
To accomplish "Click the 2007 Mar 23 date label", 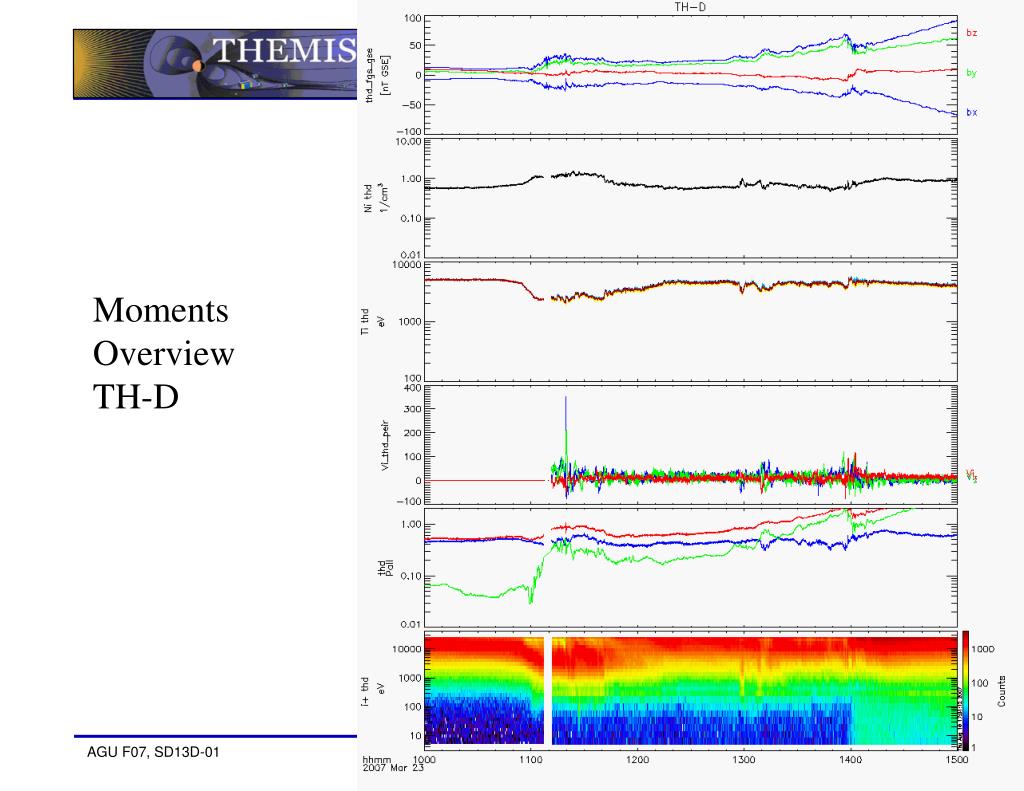I will tap(393, 767).
